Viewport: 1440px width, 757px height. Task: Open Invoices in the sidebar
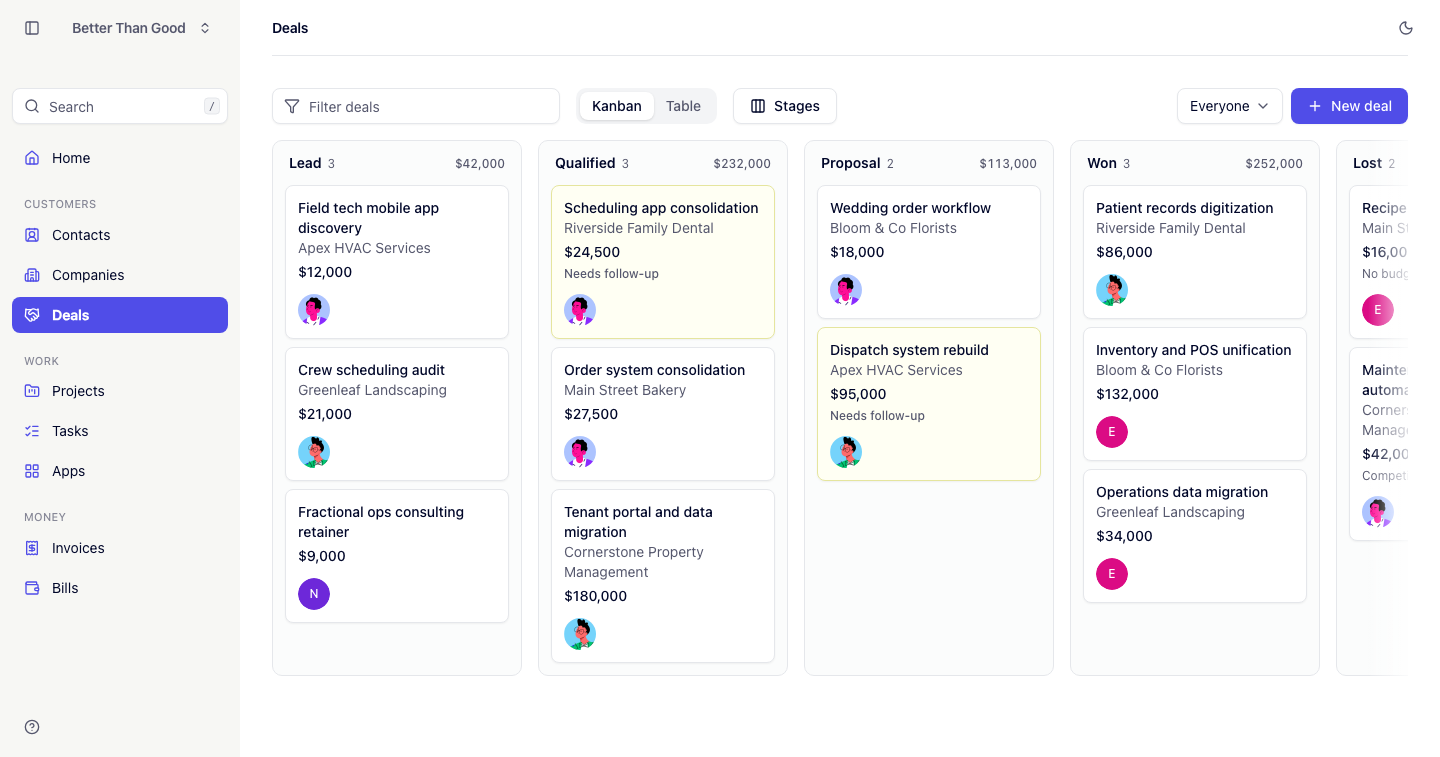click(x=120, y=548)
